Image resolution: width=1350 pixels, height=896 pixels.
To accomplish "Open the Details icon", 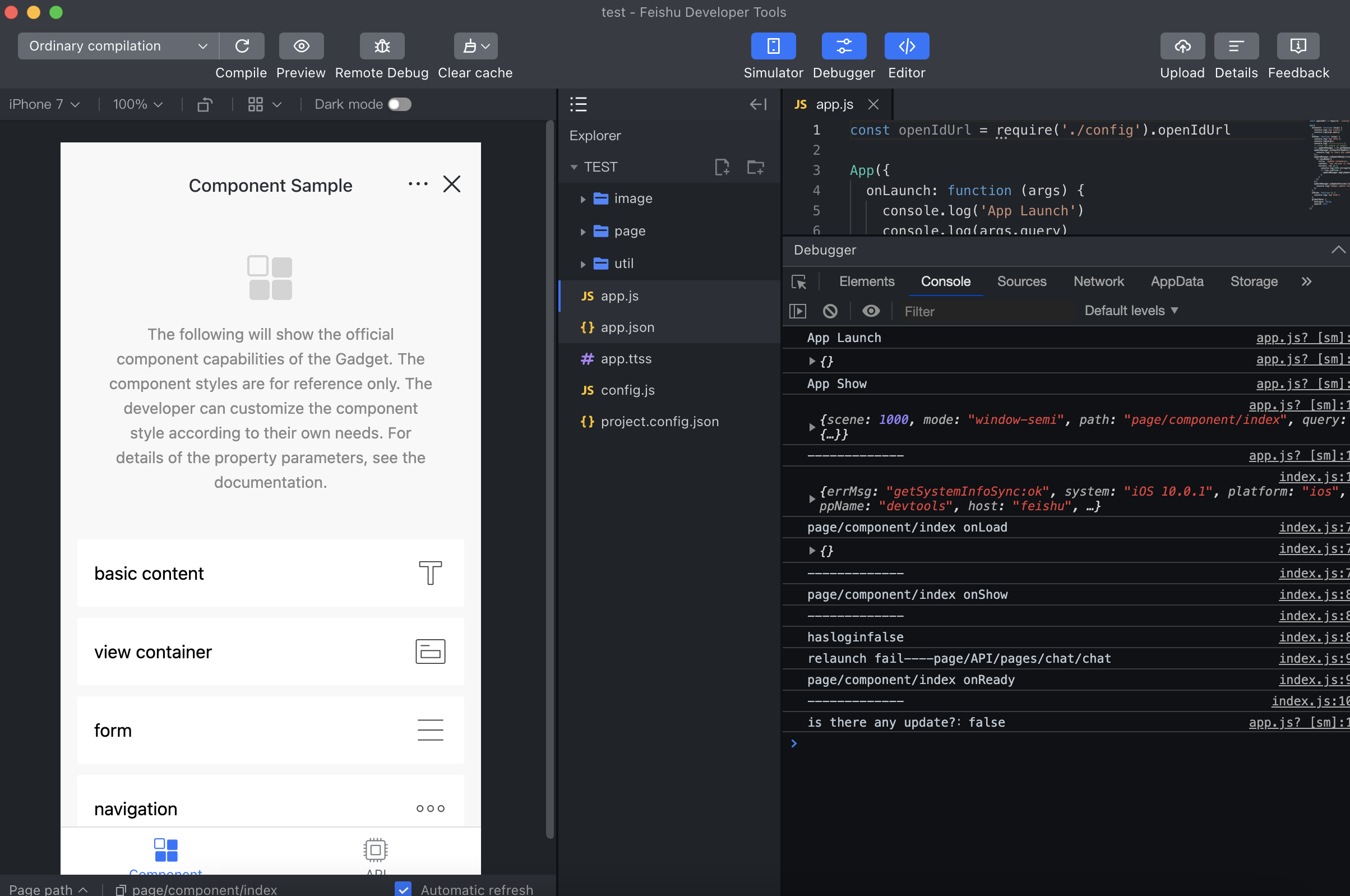I will 1236,46.
